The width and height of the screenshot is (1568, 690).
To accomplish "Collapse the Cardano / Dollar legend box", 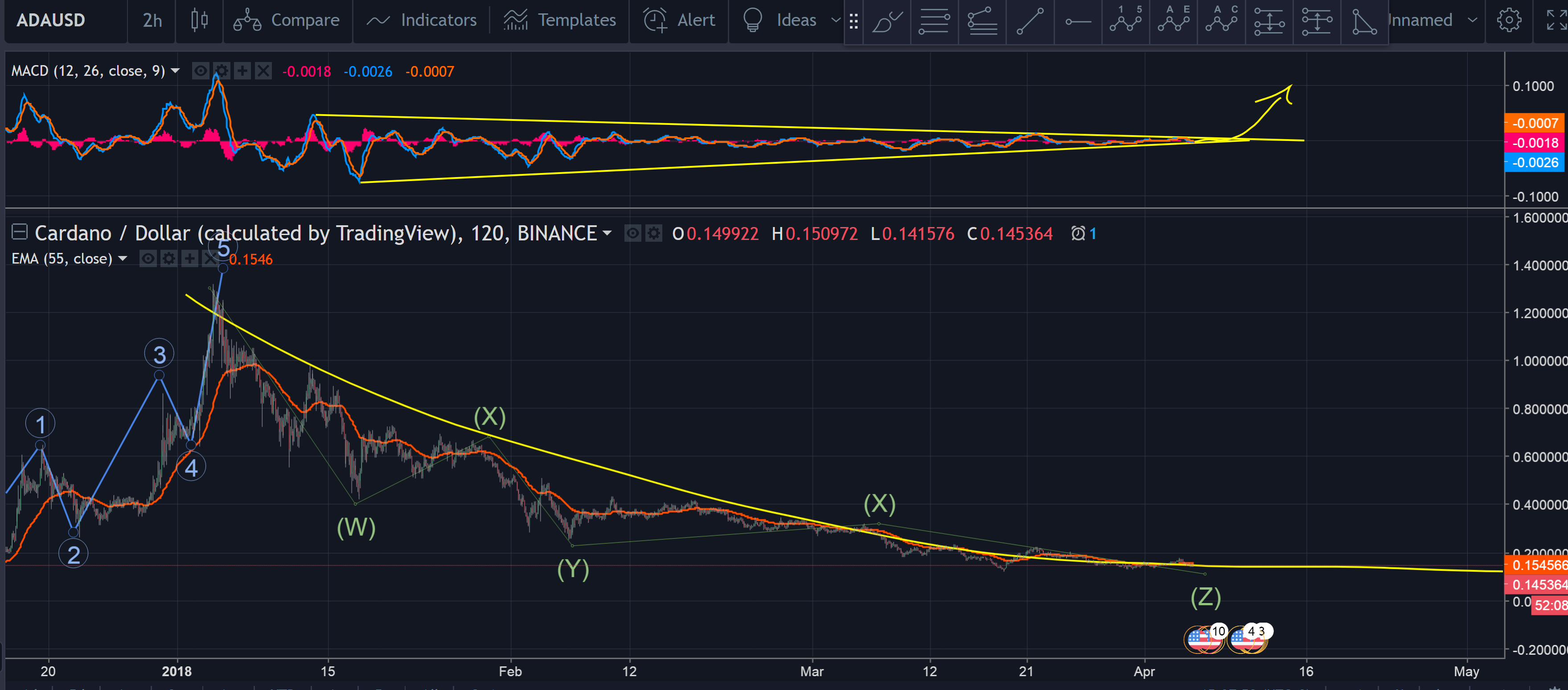I will tap(20, 232).
